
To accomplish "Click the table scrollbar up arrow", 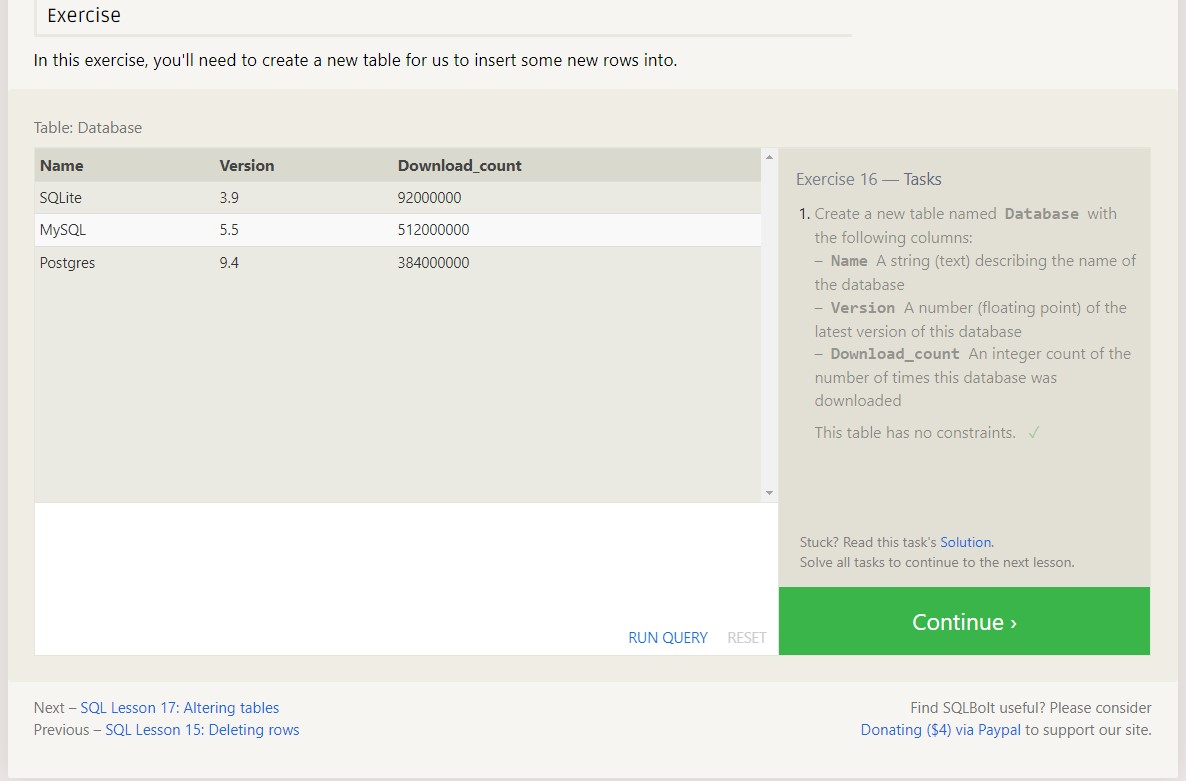I will [x=769, y=157].
